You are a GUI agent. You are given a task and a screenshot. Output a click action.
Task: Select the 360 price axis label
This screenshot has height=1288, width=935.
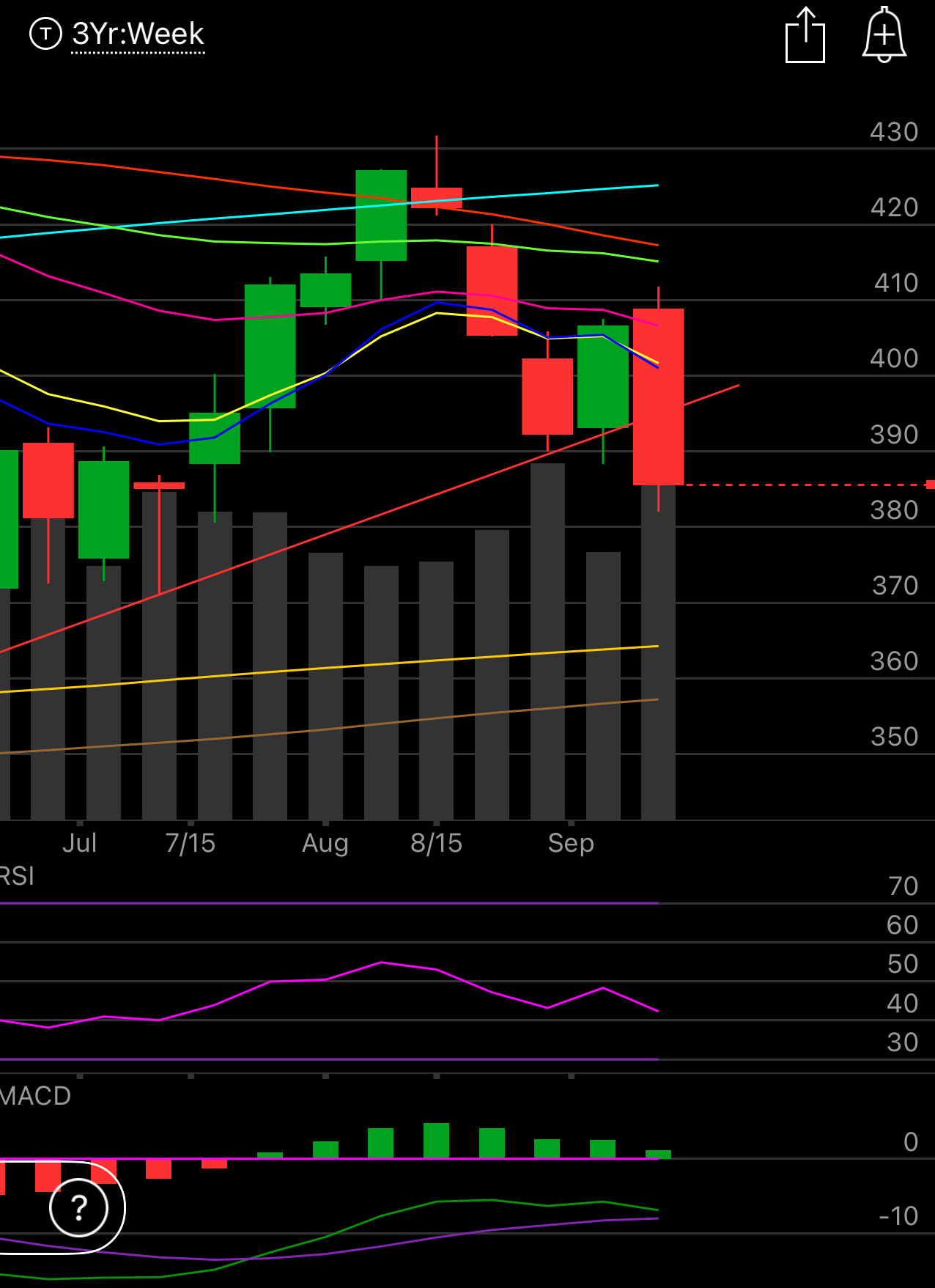point(894,661)
